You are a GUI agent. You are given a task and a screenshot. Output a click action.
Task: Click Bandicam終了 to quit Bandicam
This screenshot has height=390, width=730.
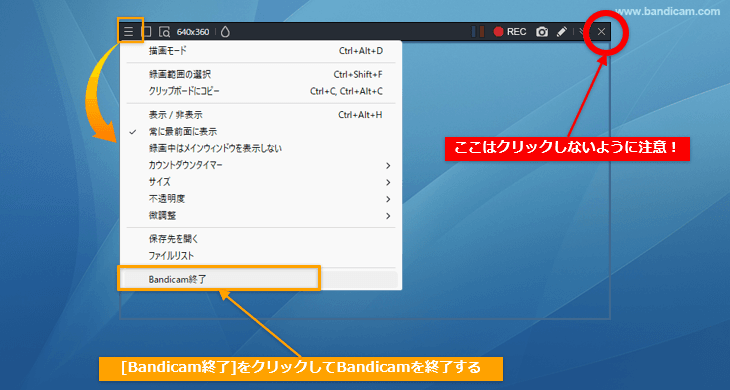[x=261, y=279]
